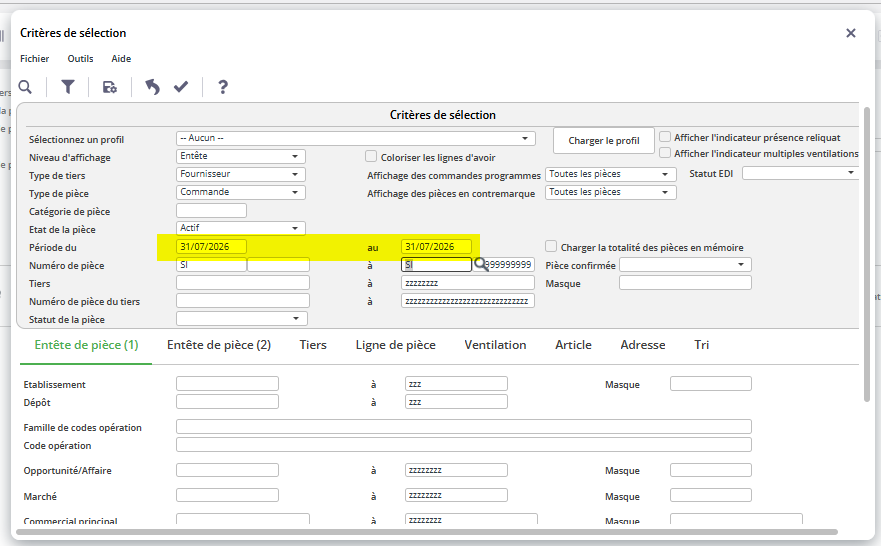Tick Charger la totalité des pièces en mémoire

[x=551, y=246]
